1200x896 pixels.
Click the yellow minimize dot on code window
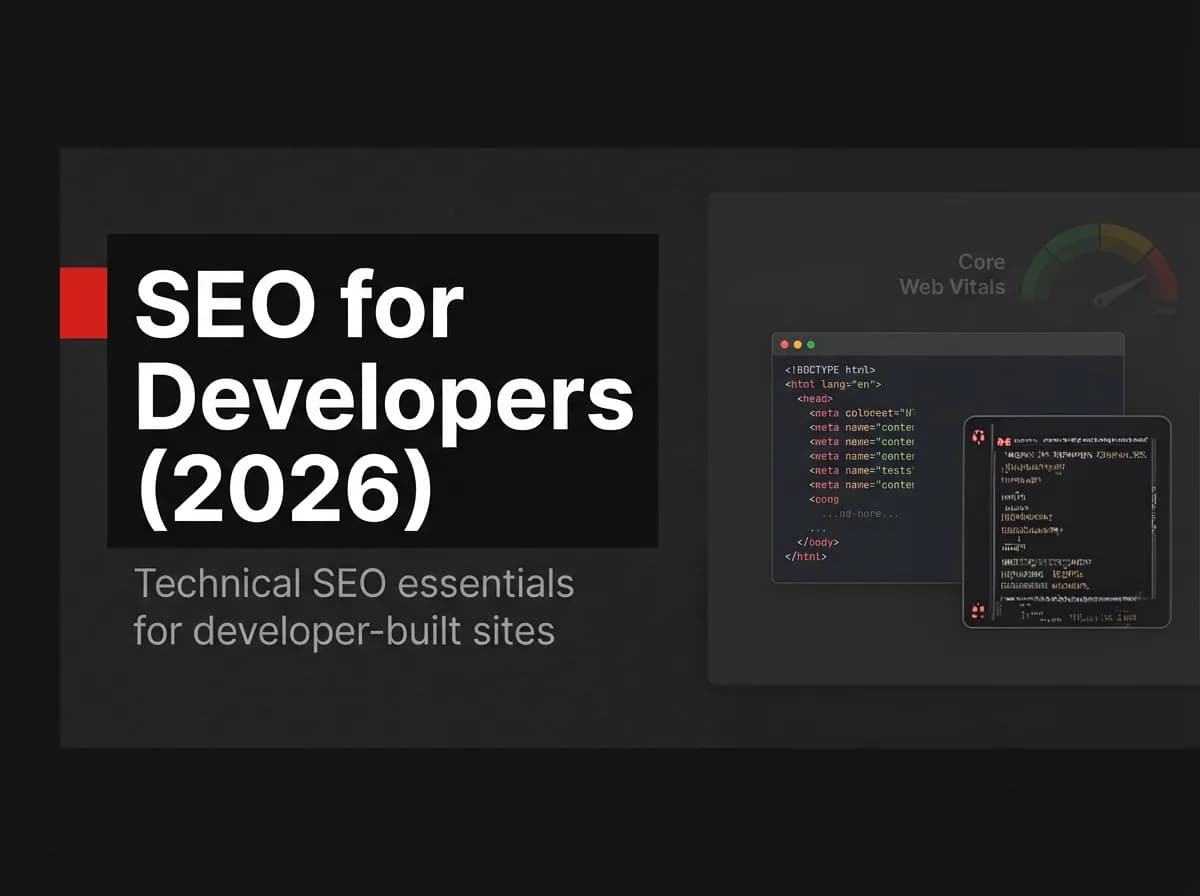pyautogui.click(x=798, y=344)
